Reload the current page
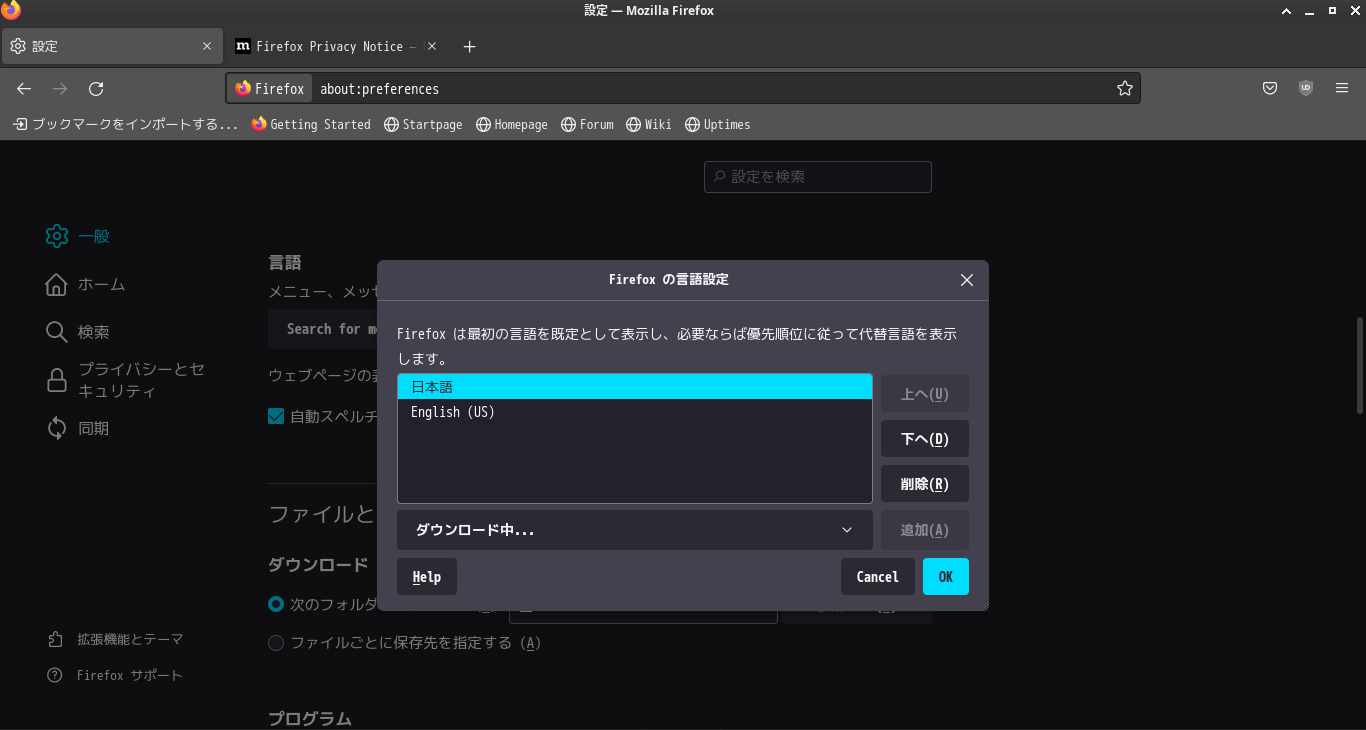Screen dimensions: 1366x730 96,89
